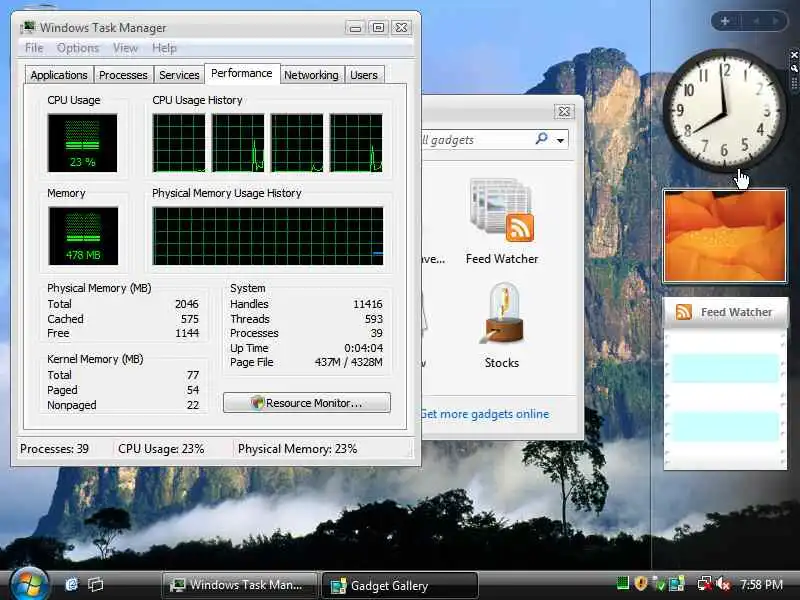This screenshot has width=800, height=600.
Task: Click the Up Time value 0:04:04
Action: pyautogui.click(x=363, y=348)
